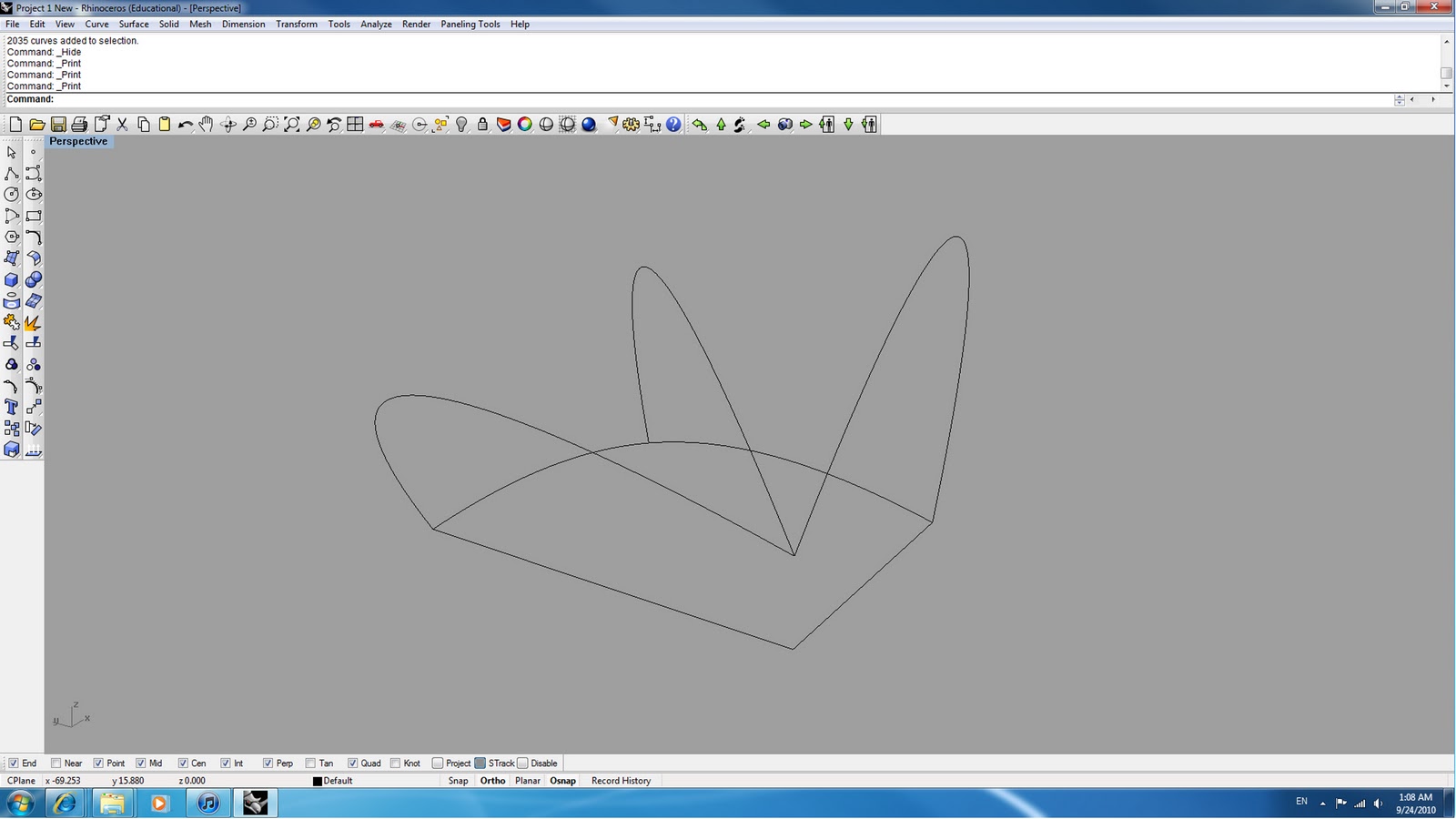Viewport: 1456px width, 819px height.
Task: Open the Paneling Tools menu
Action: (x=470, y=25)
